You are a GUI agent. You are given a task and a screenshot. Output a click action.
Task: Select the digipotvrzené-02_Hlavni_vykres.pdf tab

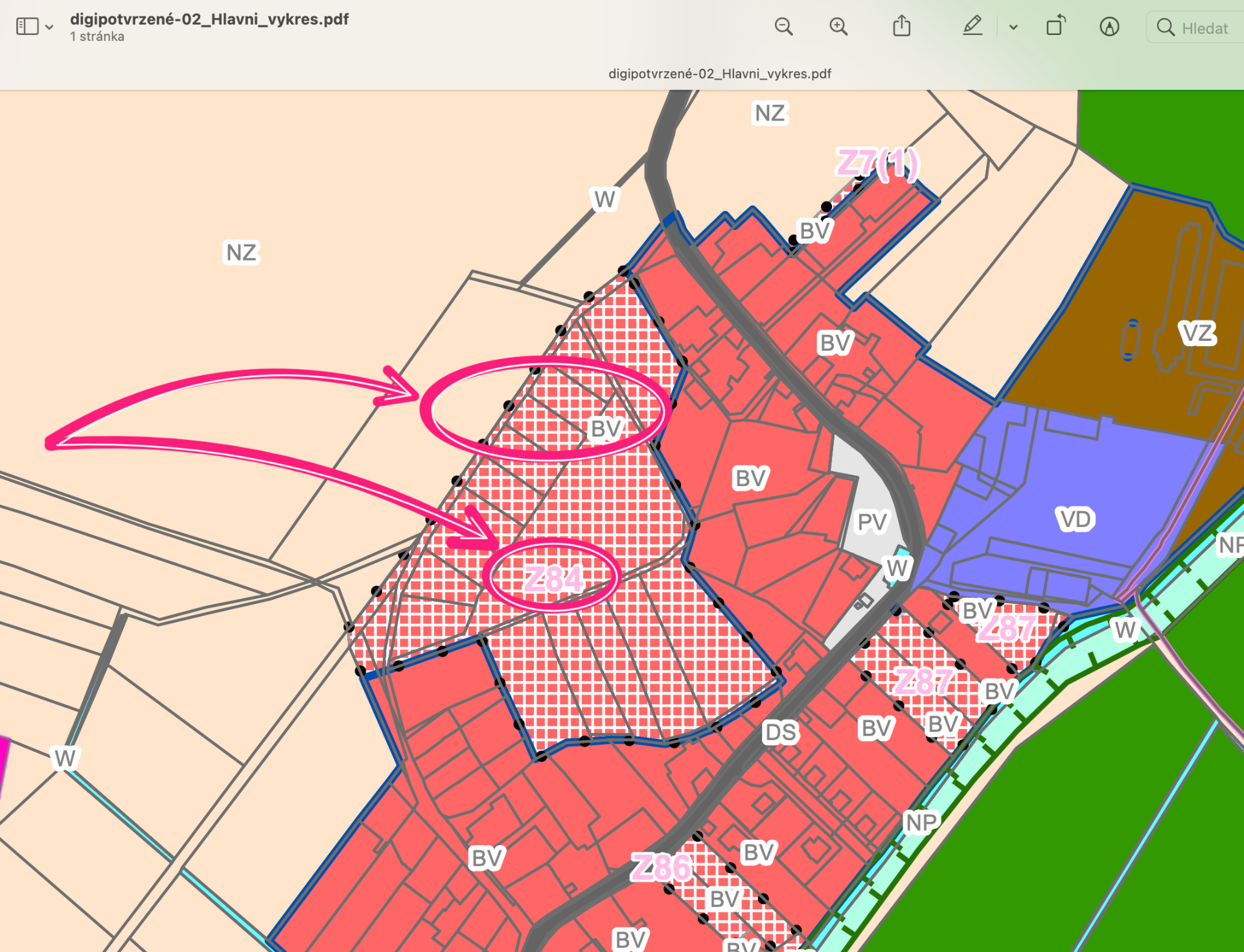point(719,74)
